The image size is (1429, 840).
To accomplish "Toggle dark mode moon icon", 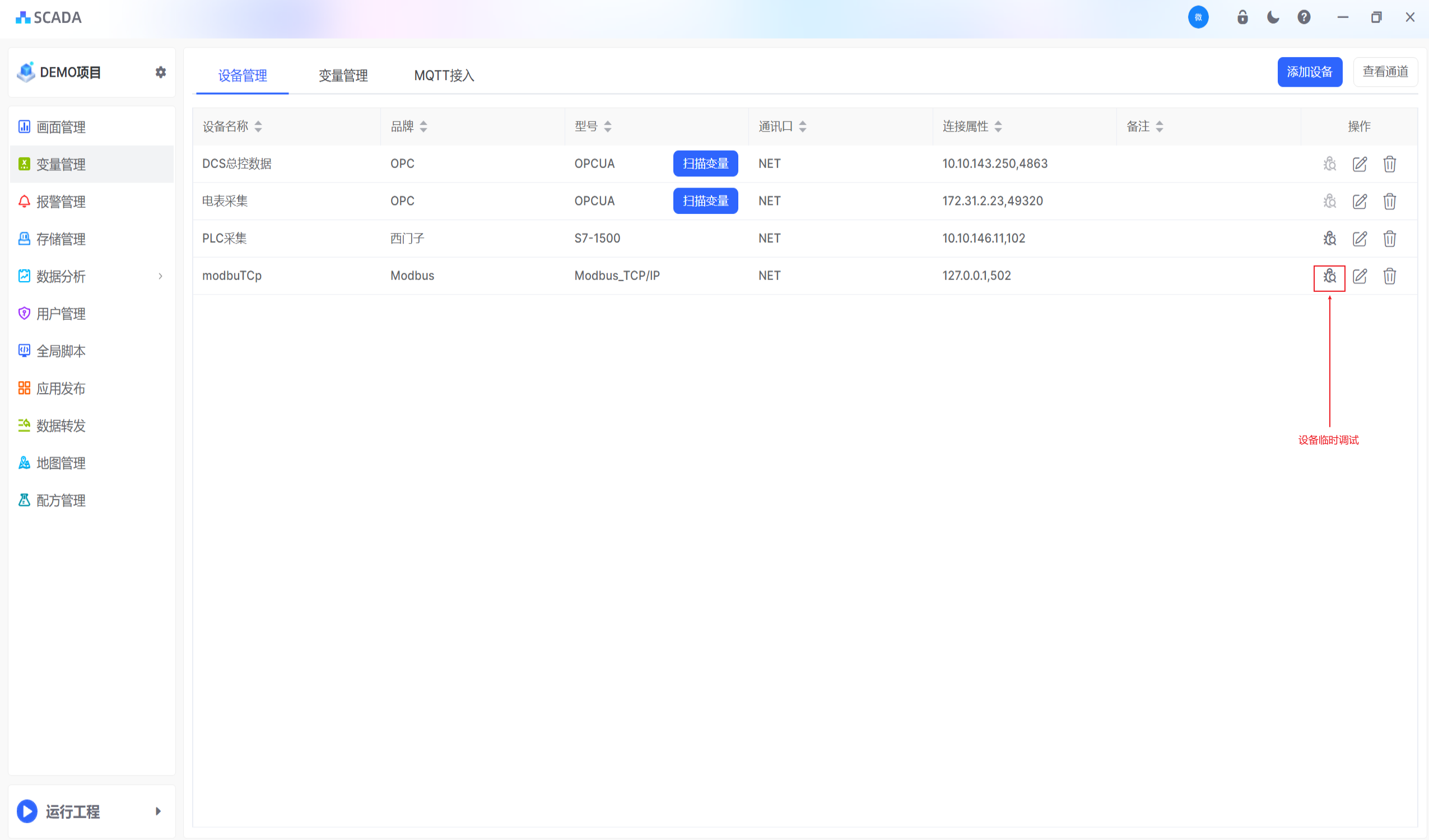I will tap(1273, 17).
